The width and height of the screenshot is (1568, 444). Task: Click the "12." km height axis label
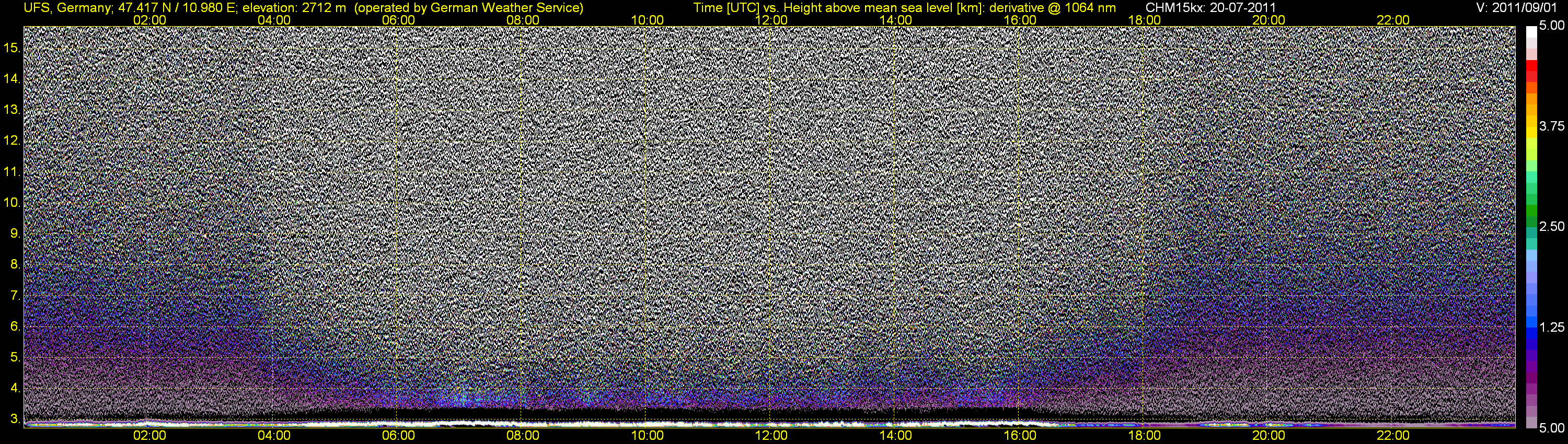[12, 141]
